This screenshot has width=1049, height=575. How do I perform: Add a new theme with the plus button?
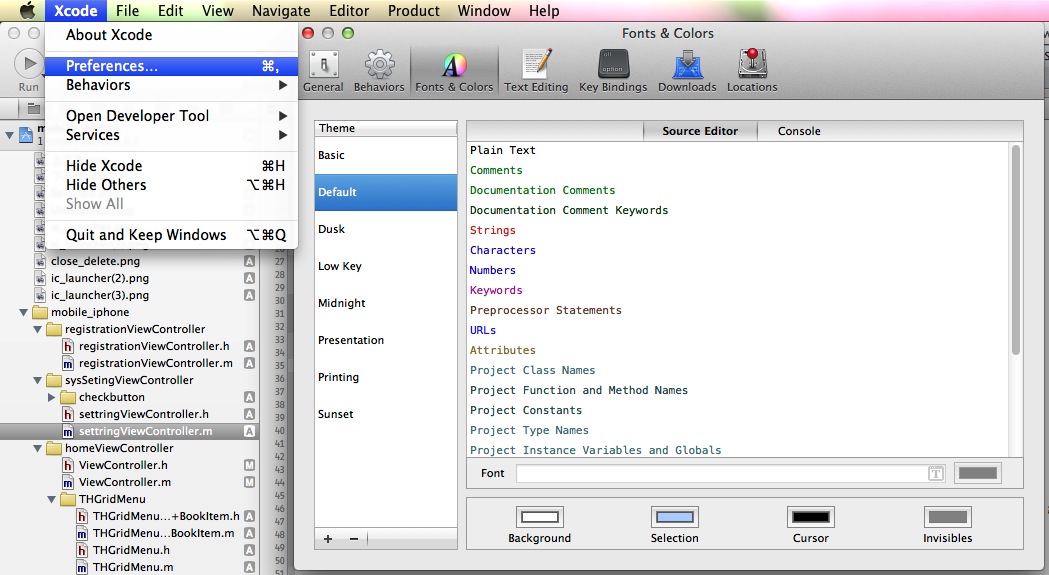pos(328,539)
